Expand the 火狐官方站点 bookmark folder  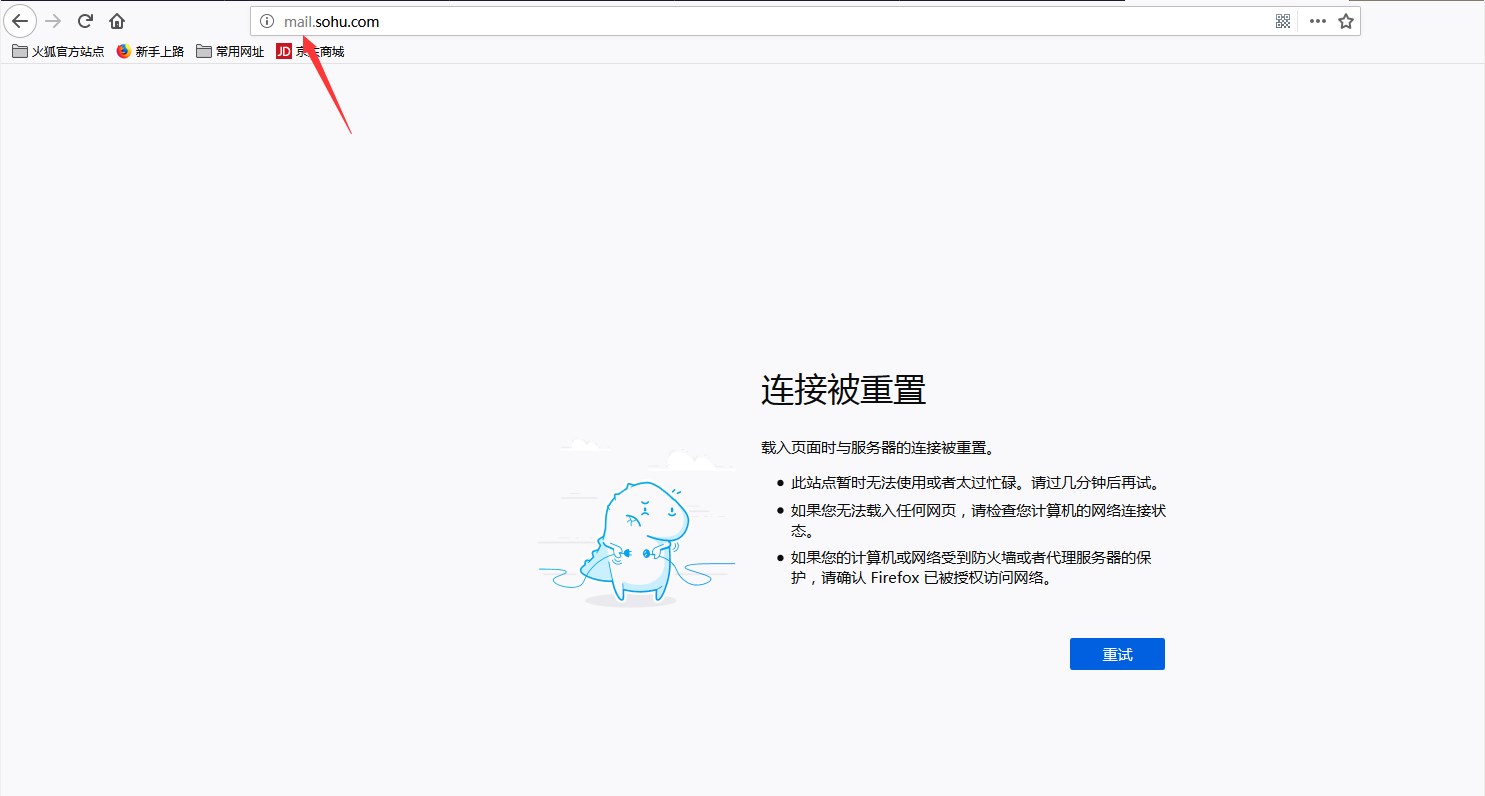point(58,51)
